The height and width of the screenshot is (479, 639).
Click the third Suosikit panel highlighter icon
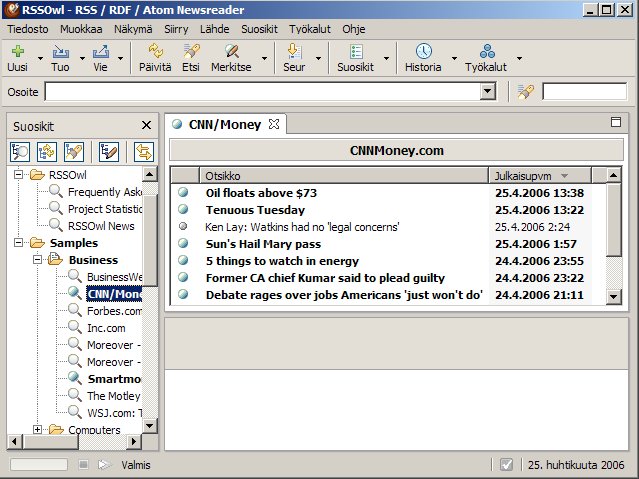[x=74, y=152]
